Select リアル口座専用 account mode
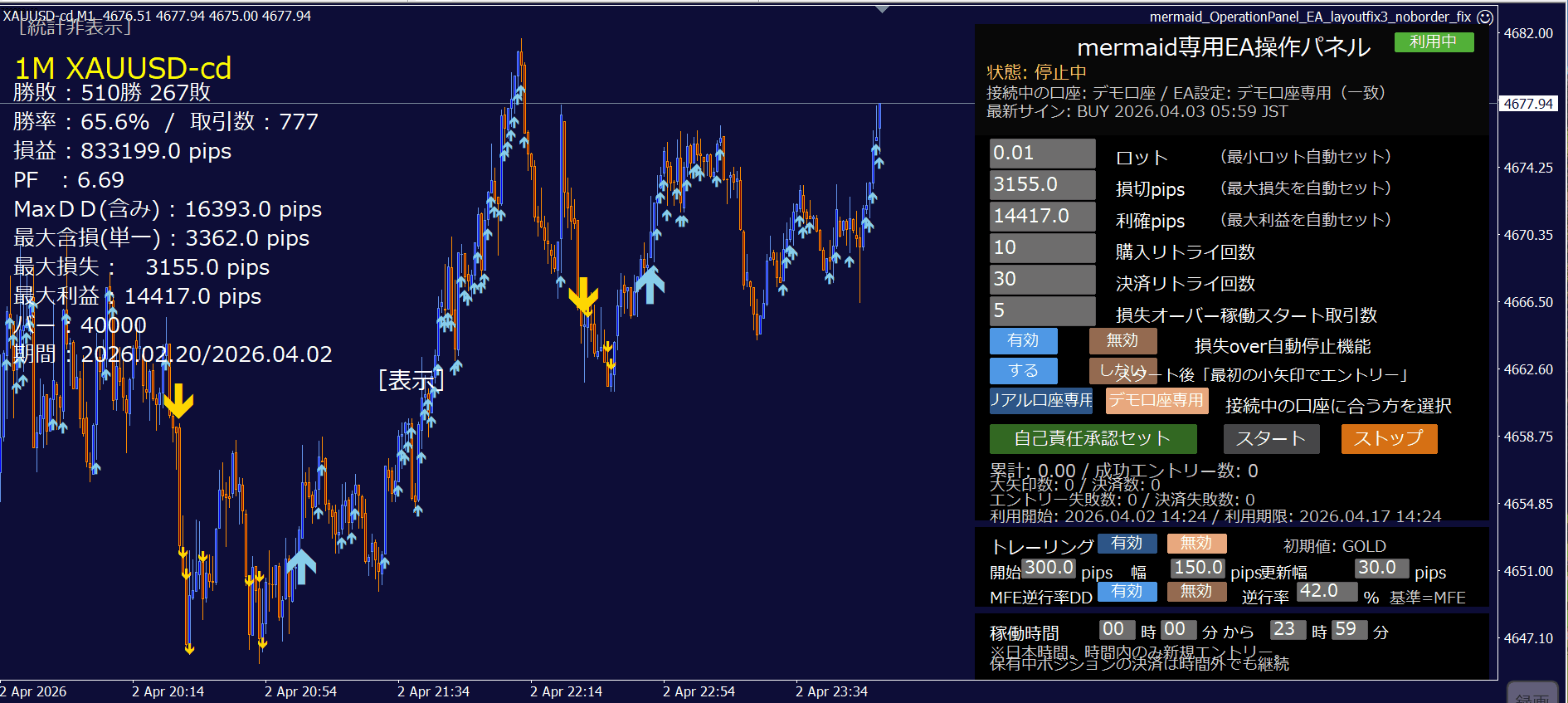The image size is (1568, 703). 1041,401
